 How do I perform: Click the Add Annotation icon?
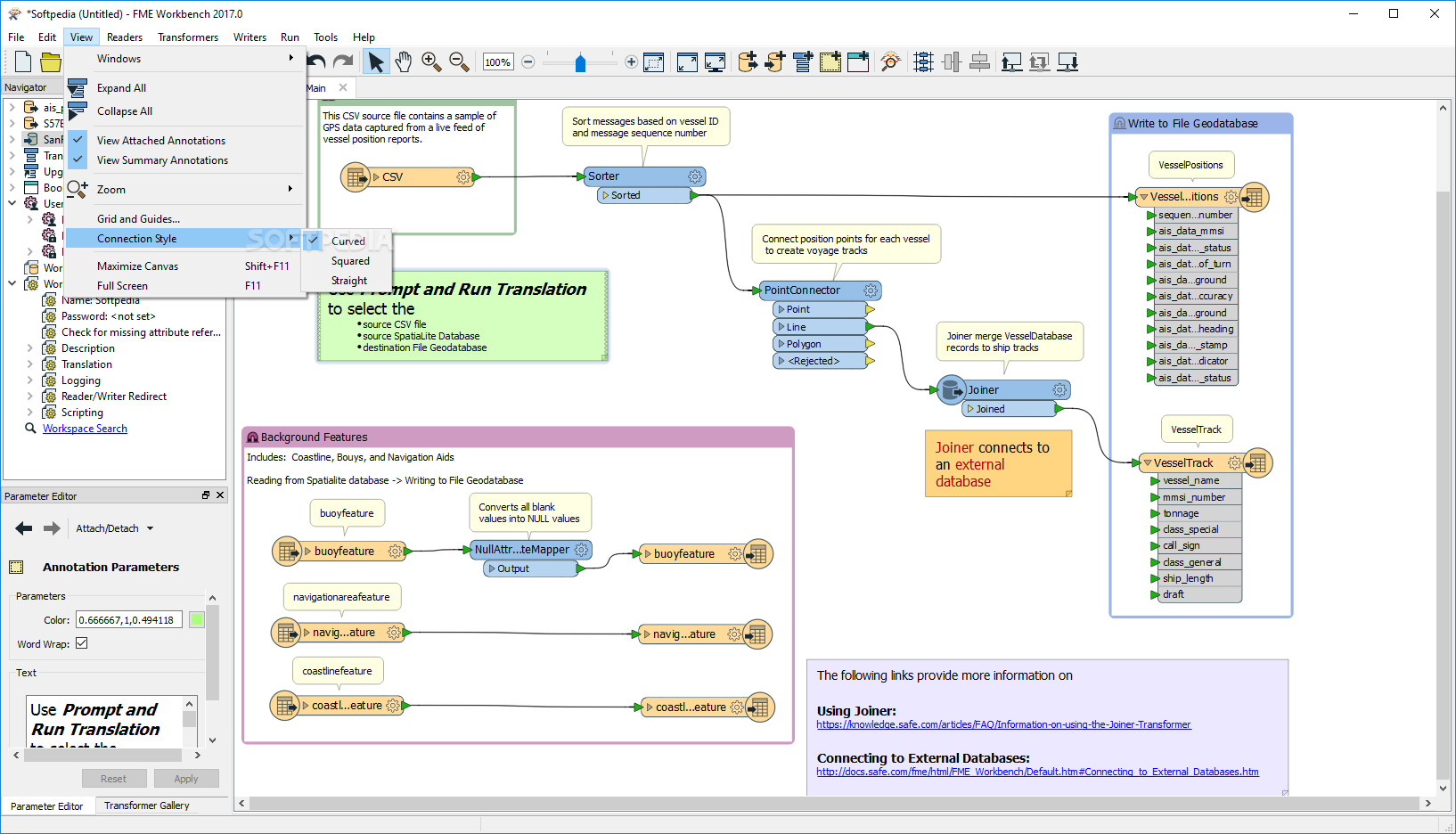[830, 61]
